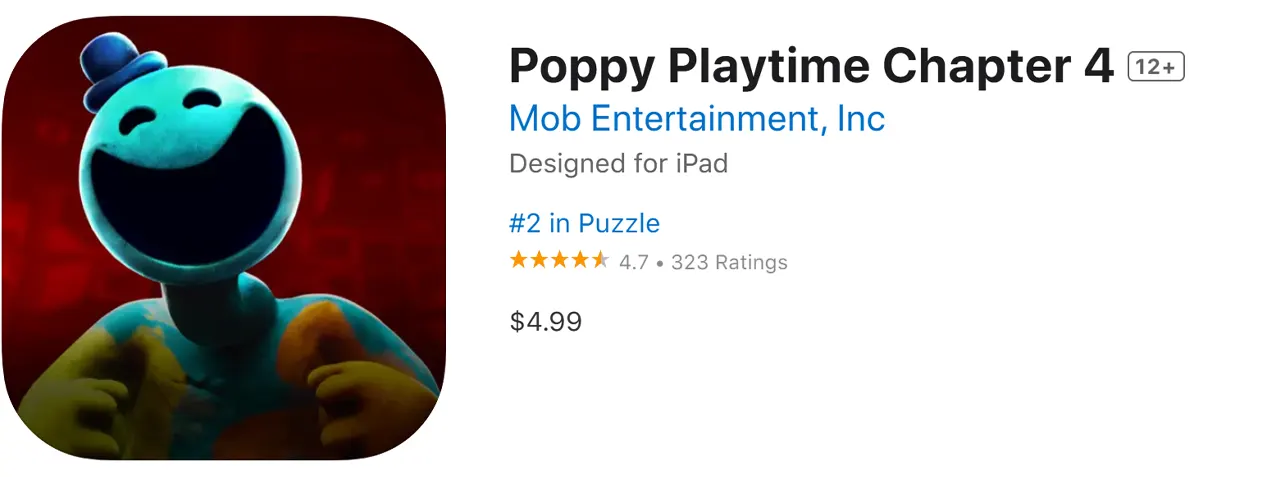This screenshot has width=1280, height=477.
Task: Open the Mob Entertainment, Inc developer page
Action: [697, 119]
